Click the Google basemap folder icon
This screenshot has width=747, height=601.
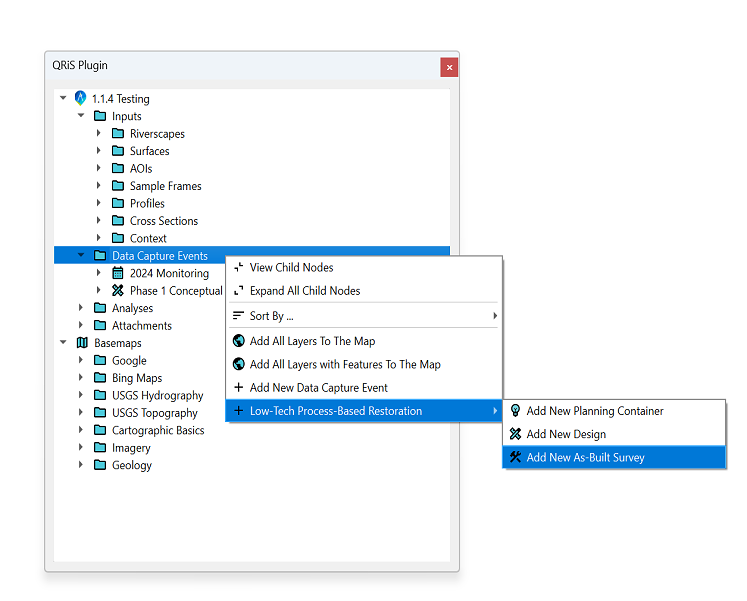coord(100,361)
